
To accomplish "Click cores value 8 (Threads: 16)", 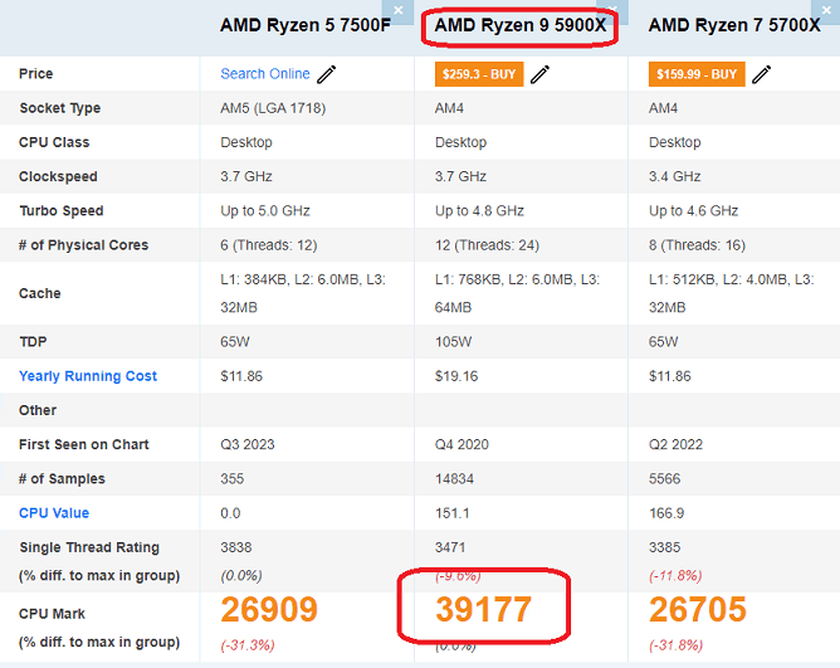I will (697, 245).
